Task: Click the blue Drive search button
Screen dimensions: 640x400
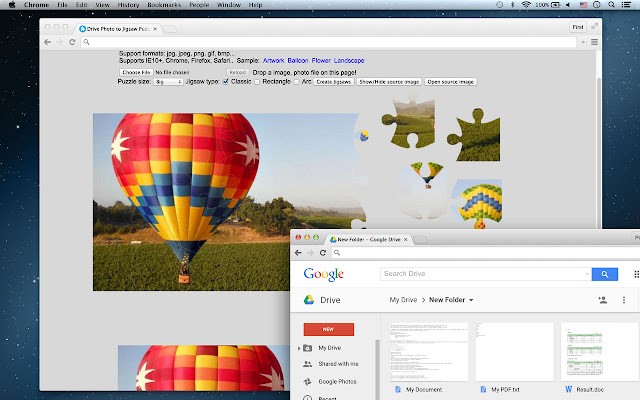Action: [603, 274]
